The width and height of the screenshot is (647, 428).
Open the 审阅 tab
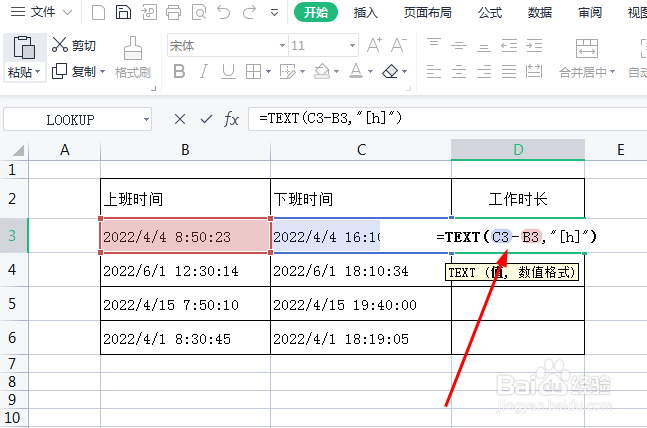click(x=590, y=12)
